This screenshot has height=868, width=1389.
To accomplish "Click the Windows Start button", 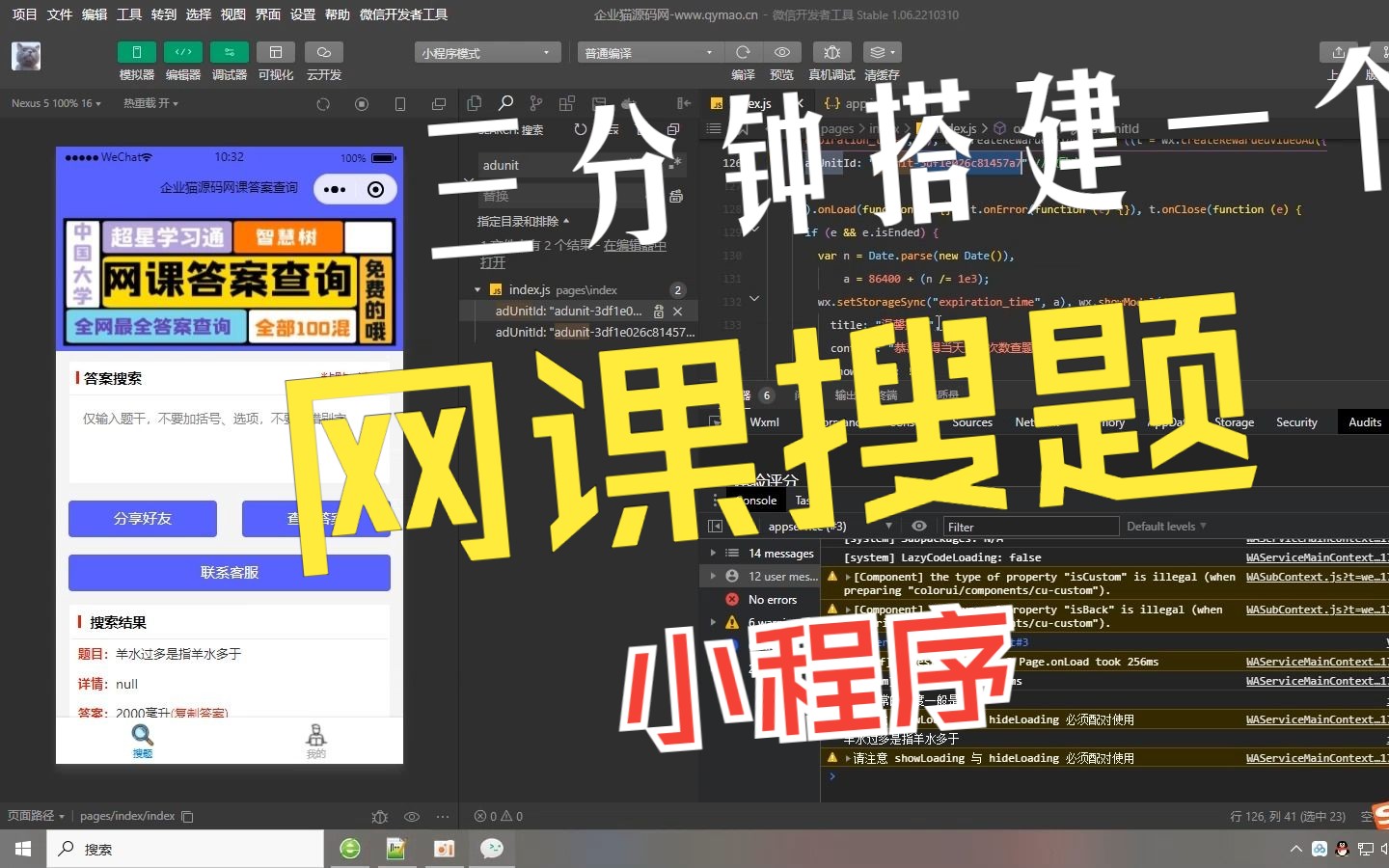I will (23, 849).
